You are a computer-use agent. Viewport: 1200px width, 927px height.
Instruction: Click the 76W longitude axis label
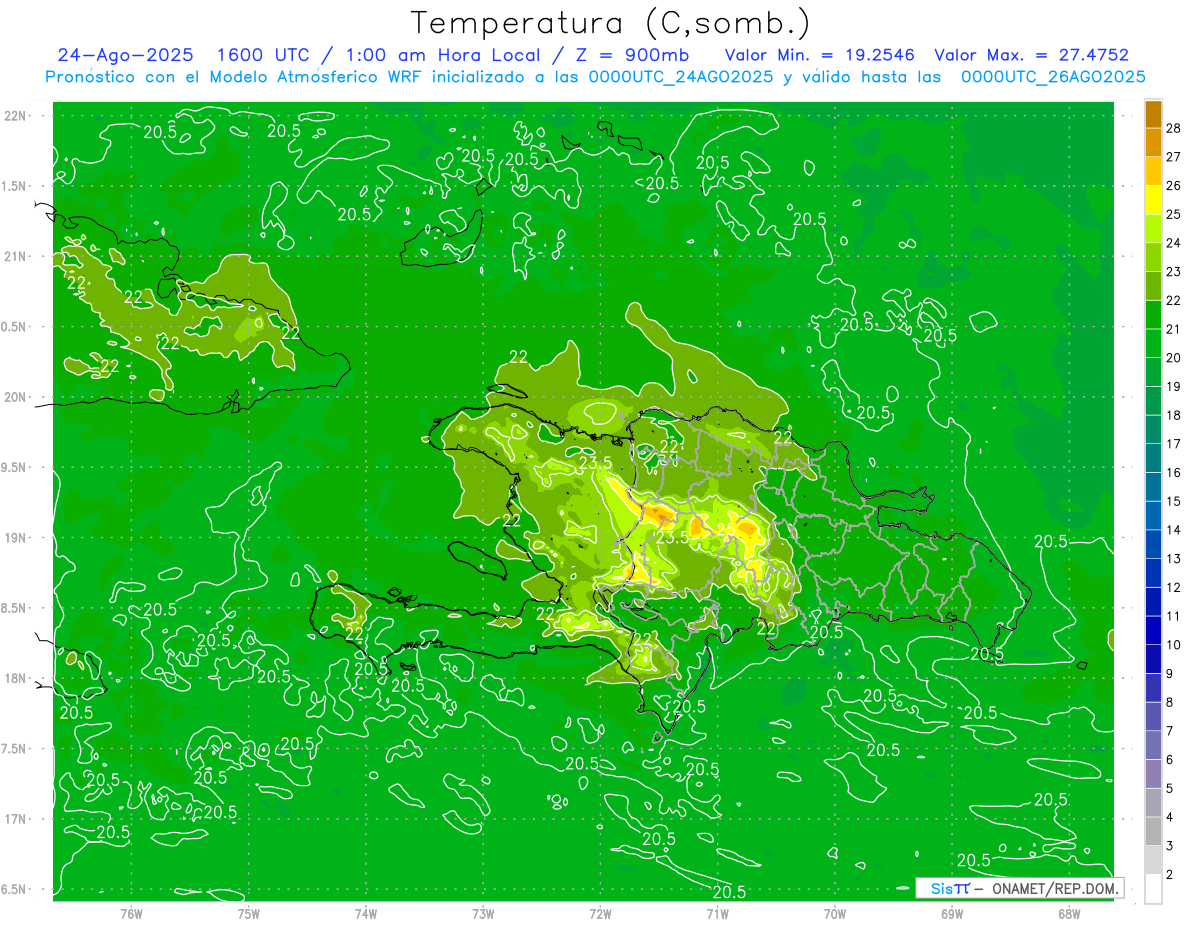[x=131, y=913]
